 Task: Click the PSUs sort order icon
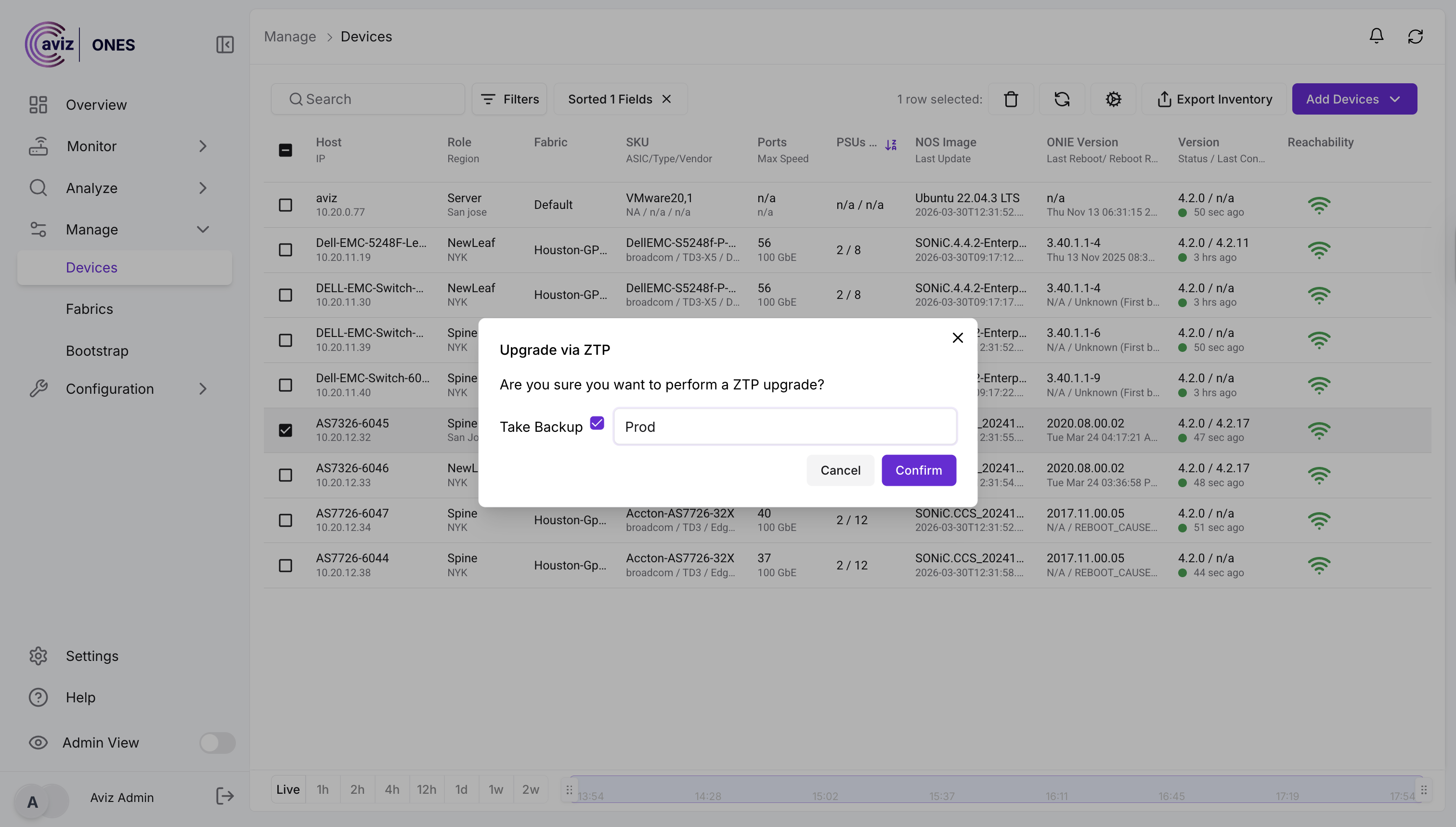(891, 145)
